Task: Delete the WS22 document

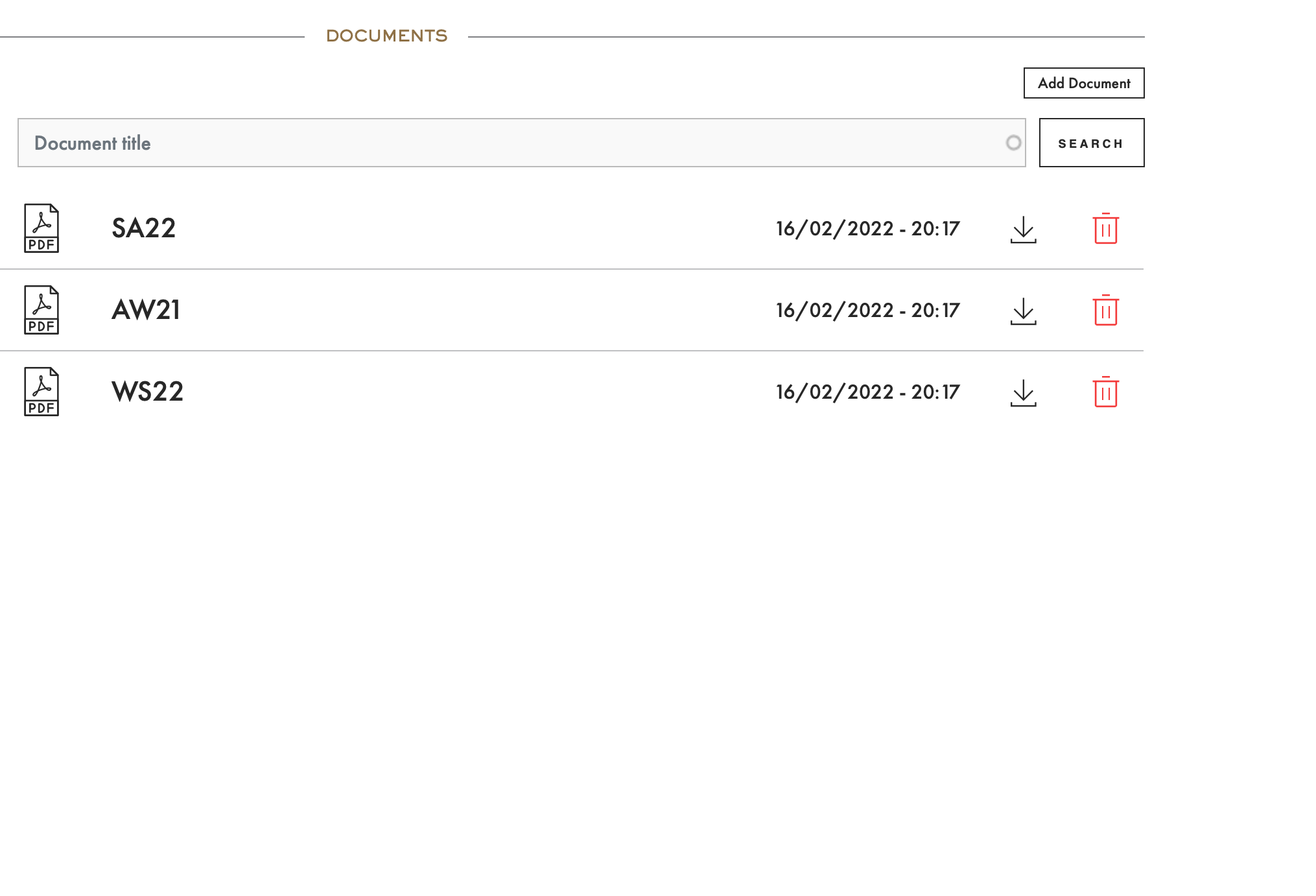Action: click(1105, 392)
